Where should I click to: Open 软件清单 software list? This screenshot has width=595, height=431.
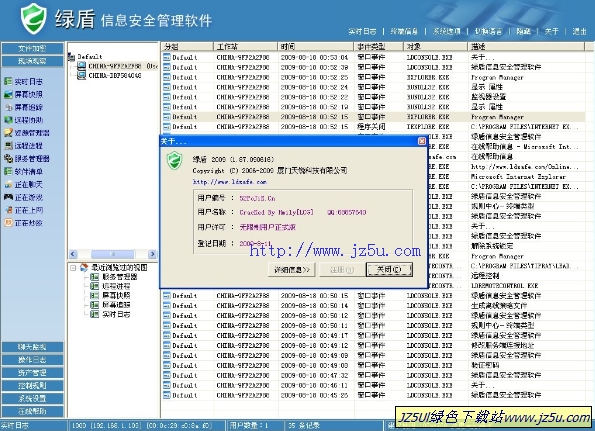(x=24, y=171)
